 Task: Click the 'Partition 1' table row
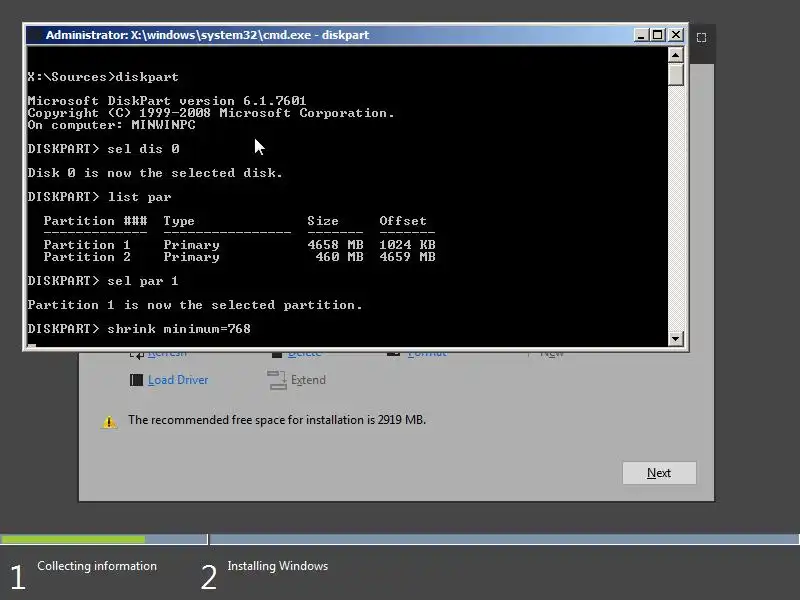[239, 245]
